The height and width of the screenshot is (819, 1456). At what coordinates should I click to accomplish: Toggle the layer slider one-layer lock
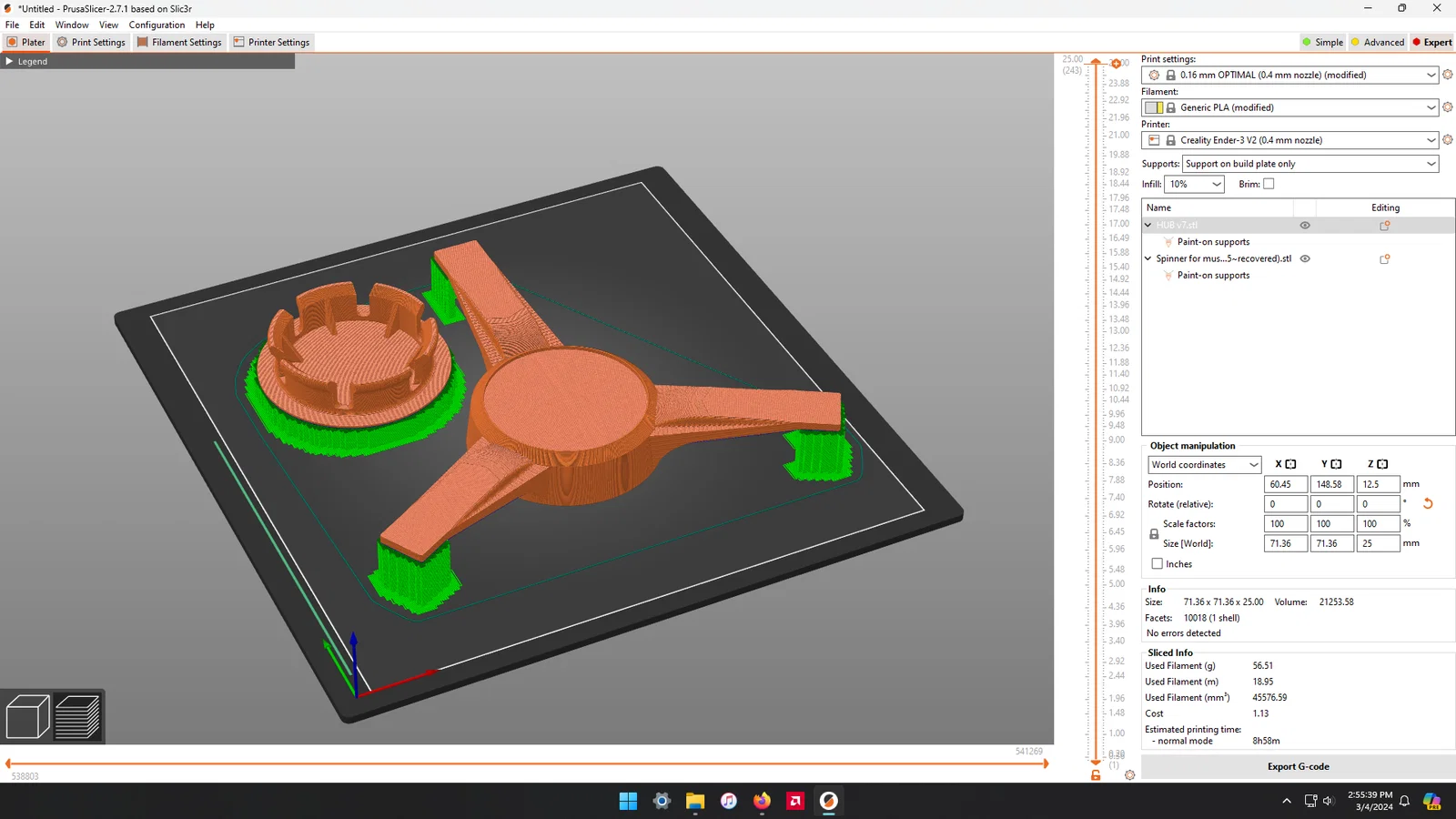coord(1096,775)
